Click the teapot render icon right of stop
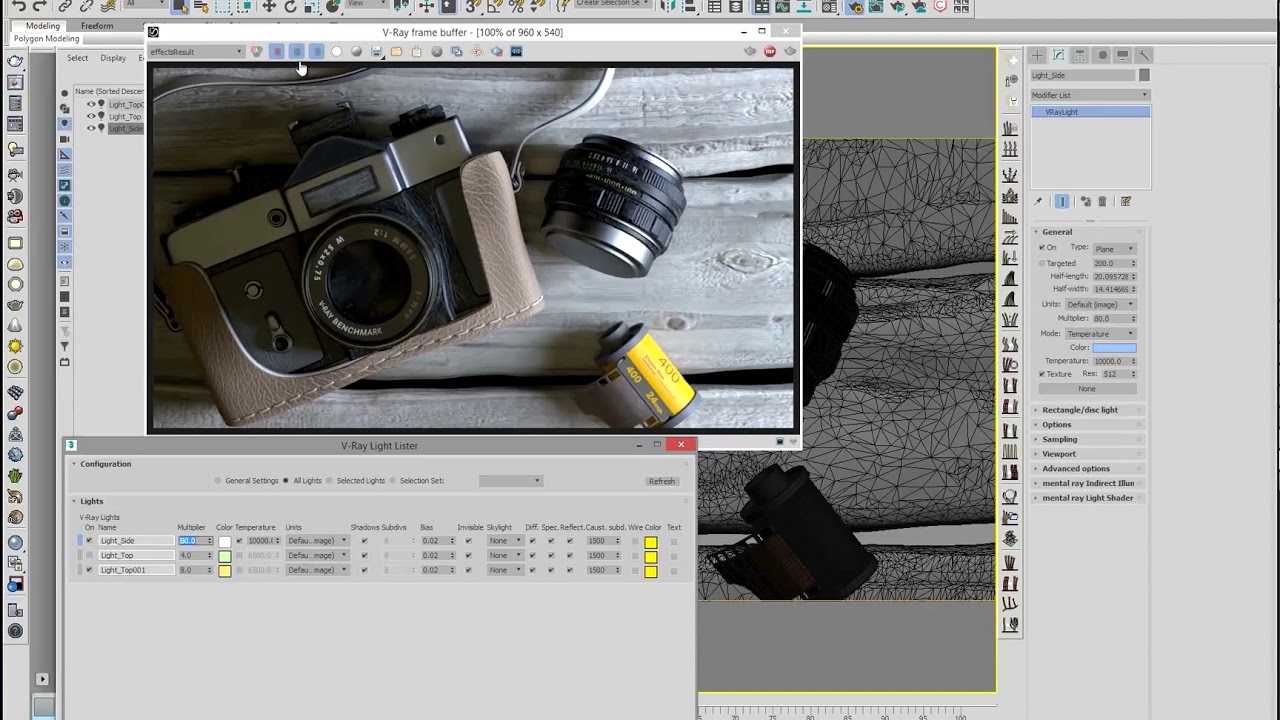Screen dimensions: 1280x720 tap(790, 51)
